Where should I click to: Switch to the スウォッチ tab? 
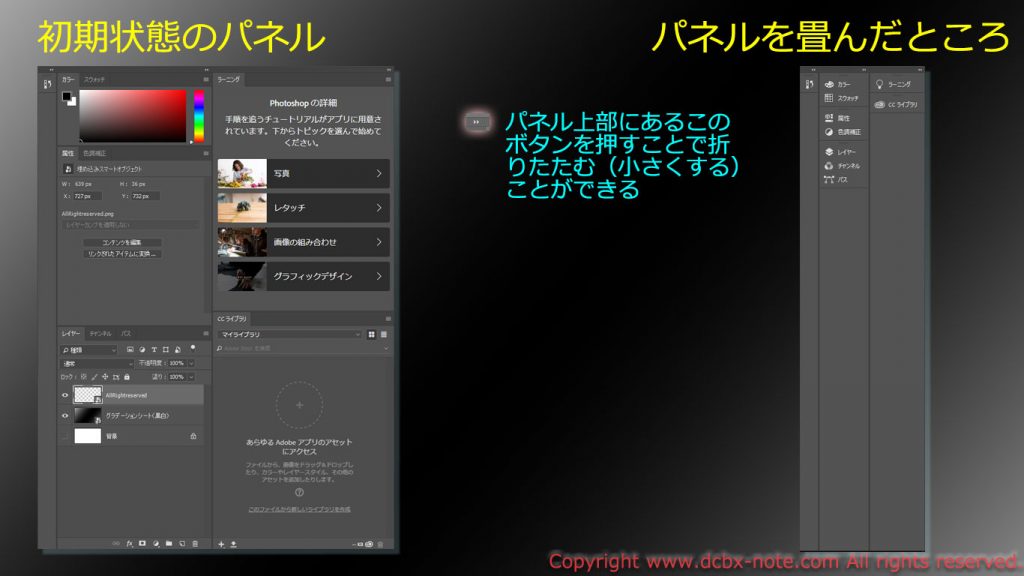pos(94,79)
